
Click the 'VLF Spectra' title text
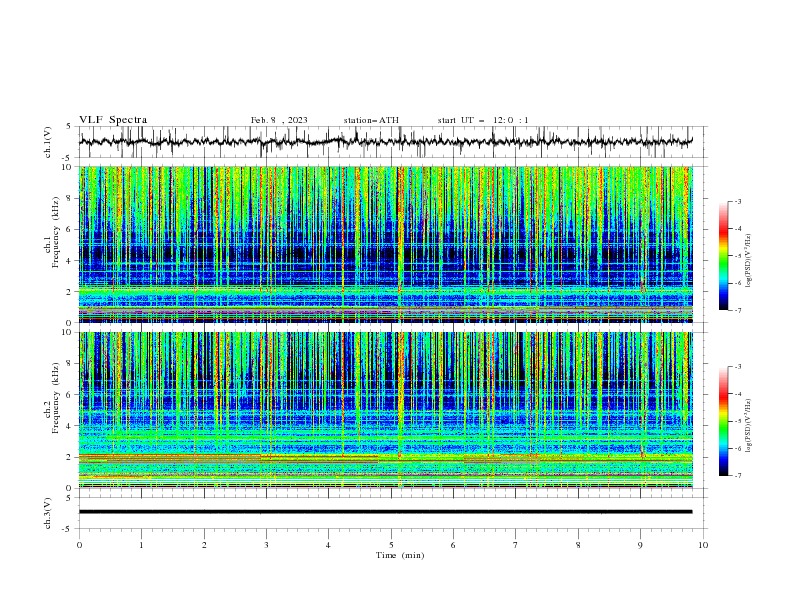point(113,120)
